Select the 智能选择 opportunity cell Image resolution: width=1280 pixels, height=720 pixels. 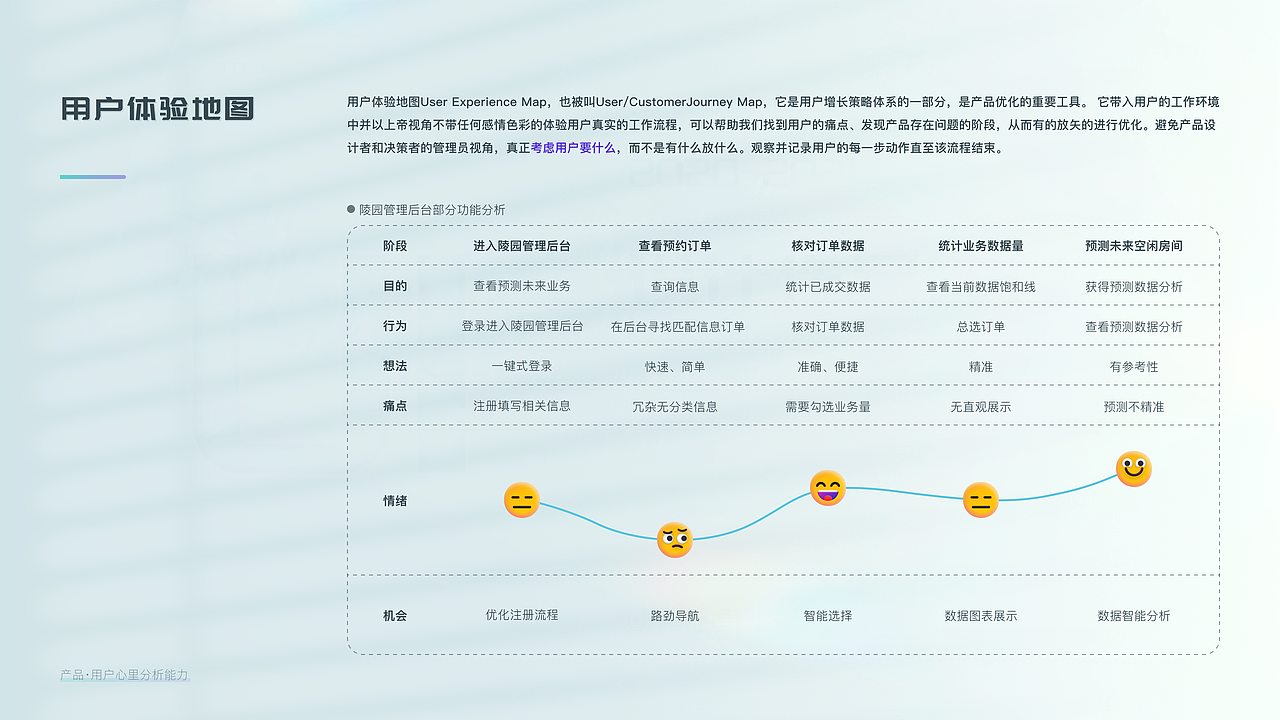pyautogui.click(x=827, y=616)
